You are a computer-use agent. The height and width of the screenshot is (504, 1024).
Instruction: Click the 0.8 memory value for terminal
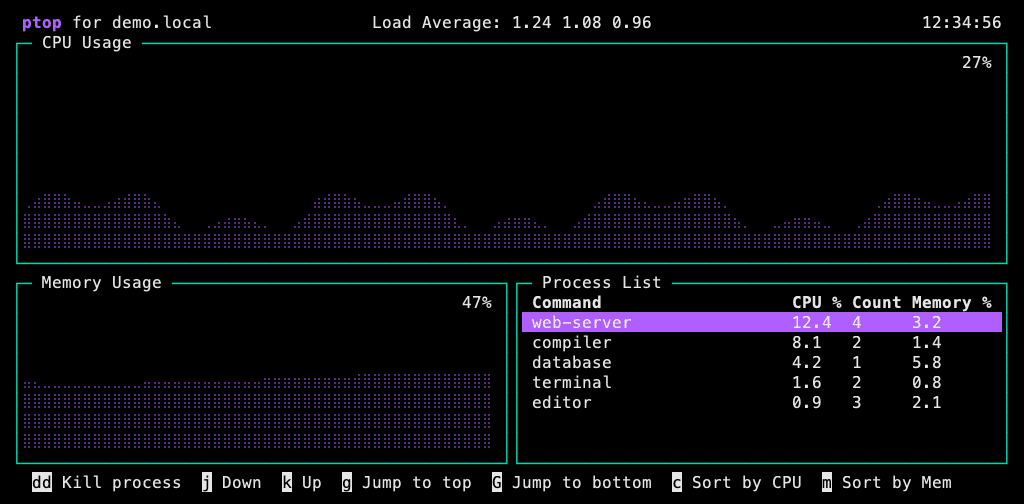pos(927,382)
